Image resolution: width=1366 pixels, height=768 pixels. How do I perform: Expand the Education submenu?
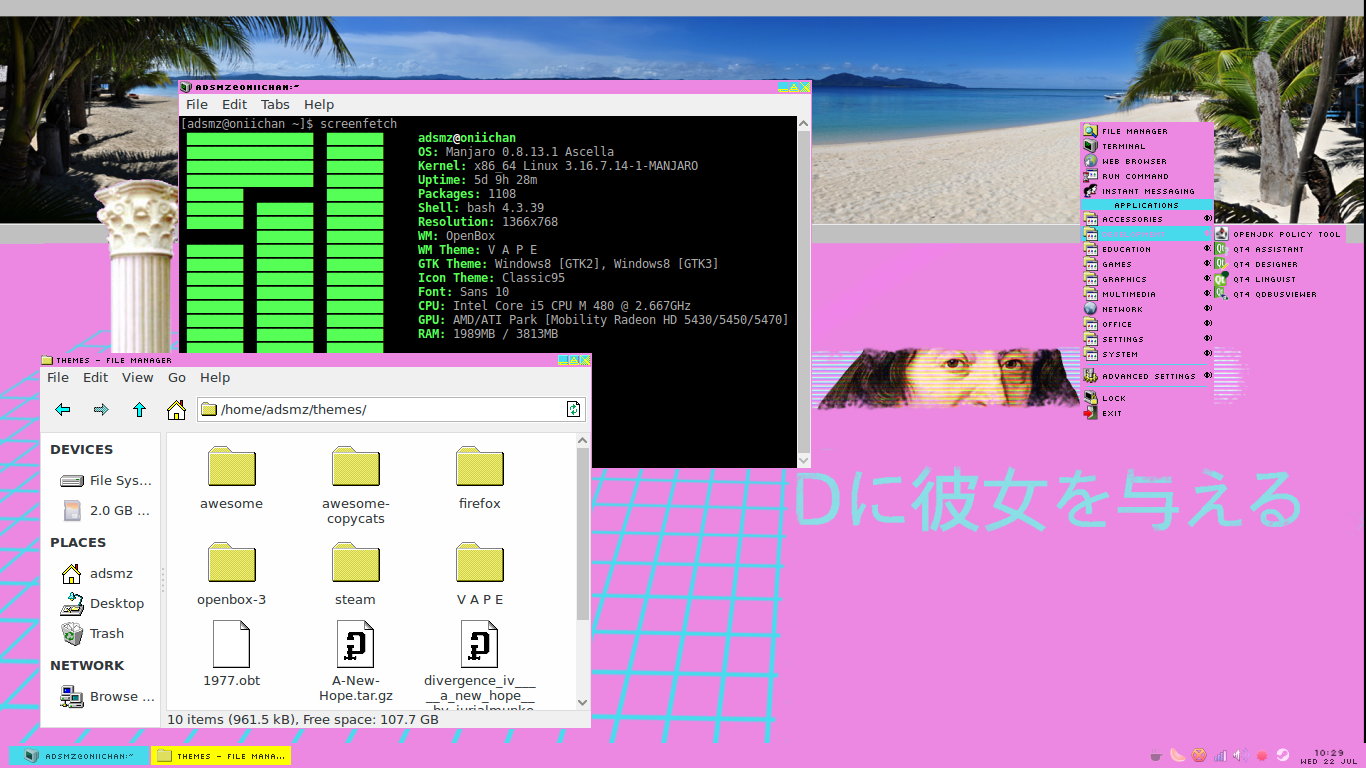[x=1147, y=249]
